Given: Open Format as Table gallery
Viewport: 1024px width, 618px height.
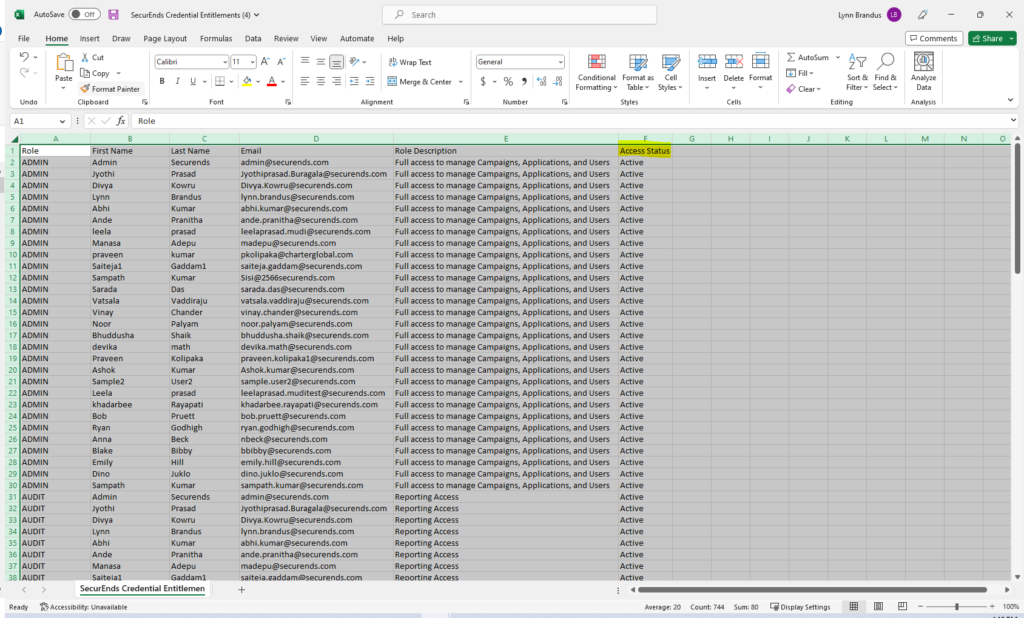Looking at the screenshot, I should pyautogui.click(x=637, y=73).
